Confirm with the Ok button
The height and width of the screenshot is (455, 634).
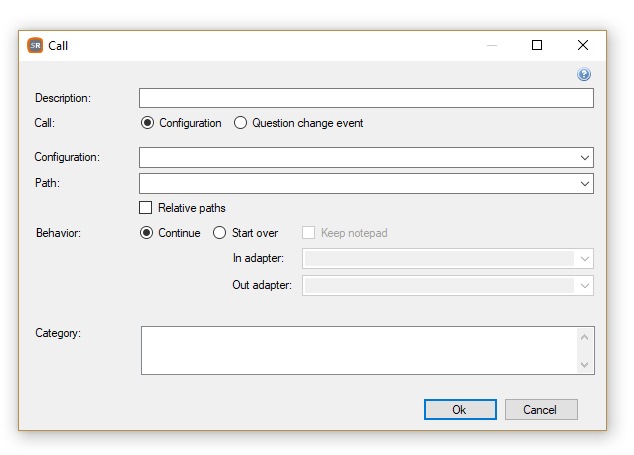coord(460,410)
